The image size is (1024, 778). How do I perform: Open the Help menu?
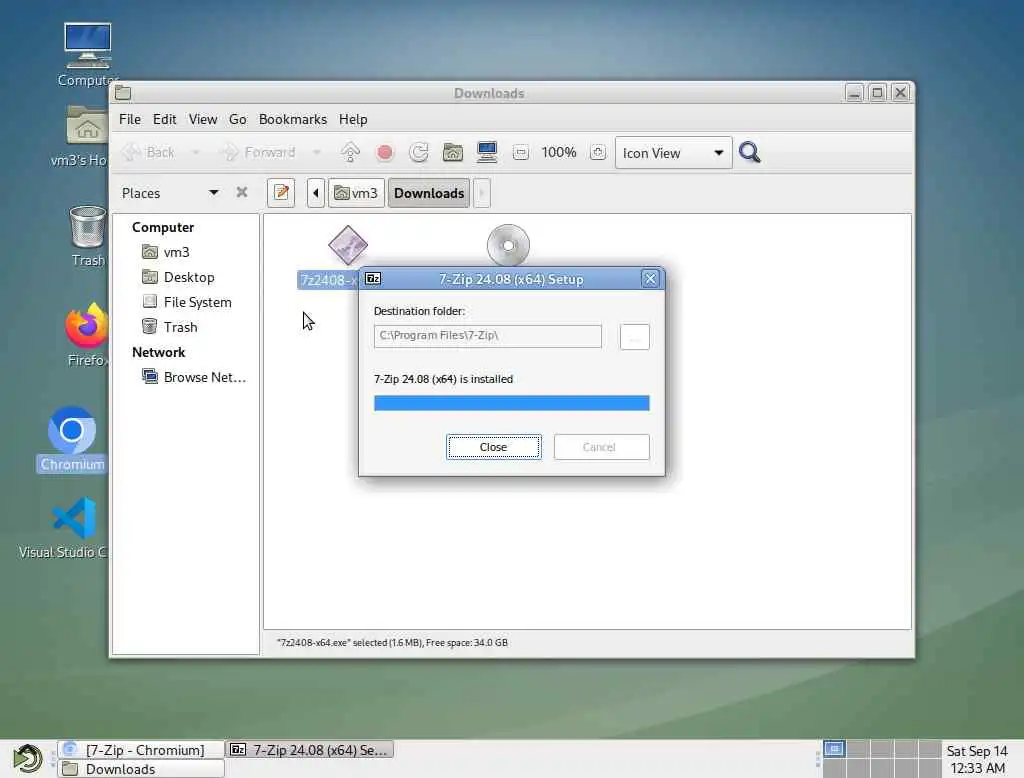click(353, 120)
